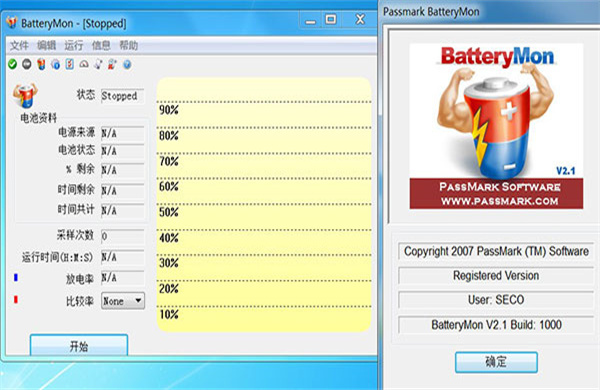Click the red 比较率 color marker
Screen dimensions: 600x390
(16, 299)
